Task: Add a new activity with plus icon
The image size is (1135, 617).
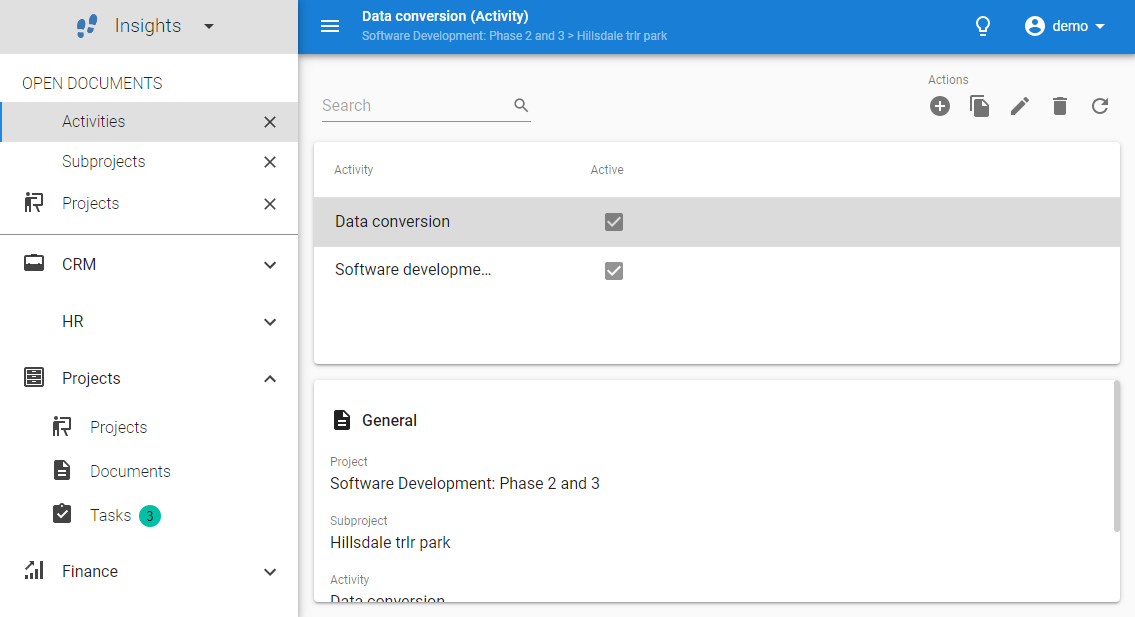Action: coord(940,106)
